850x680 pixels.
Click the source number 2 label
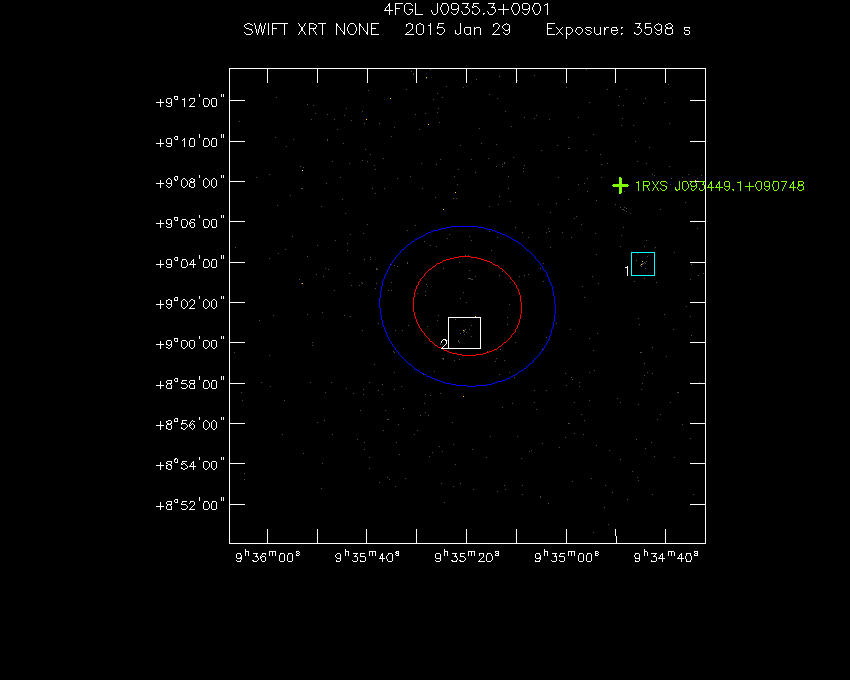pos(444,344)
